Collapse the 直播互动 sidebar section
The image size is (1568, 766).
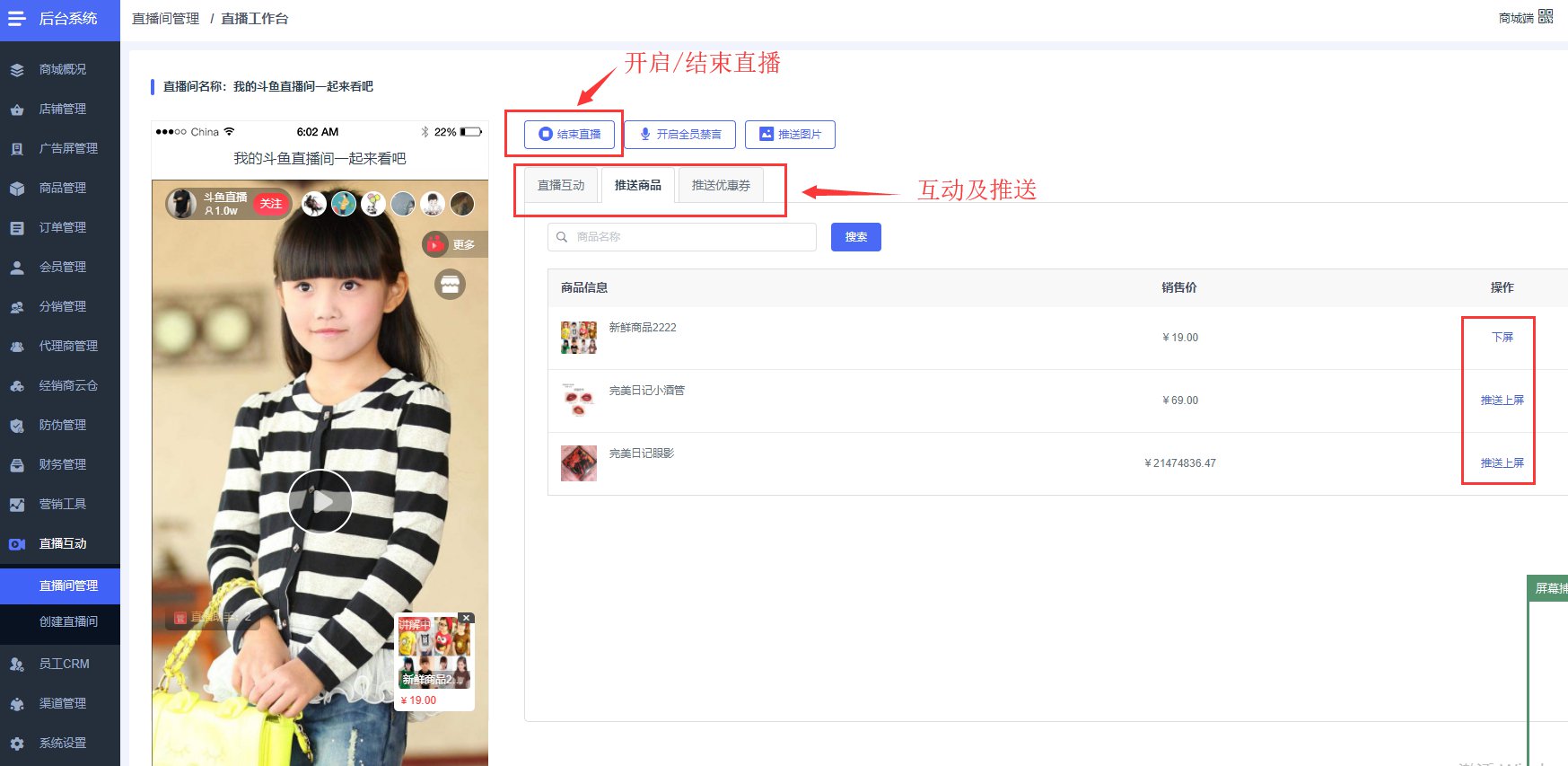click(x=60, y=543)
